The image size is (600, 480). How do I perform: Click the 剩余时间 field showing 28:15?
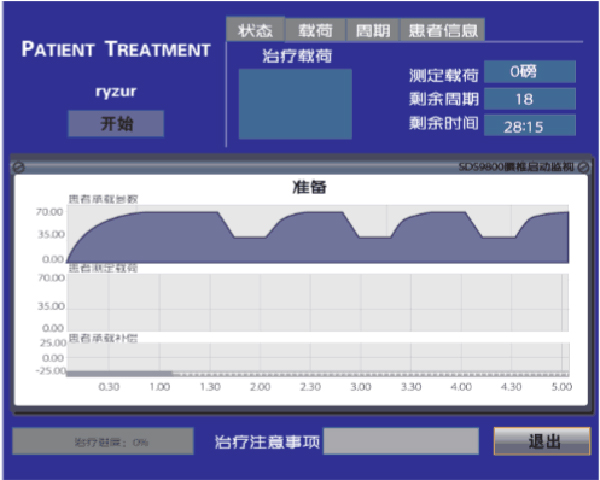click(x=529, y=125)
